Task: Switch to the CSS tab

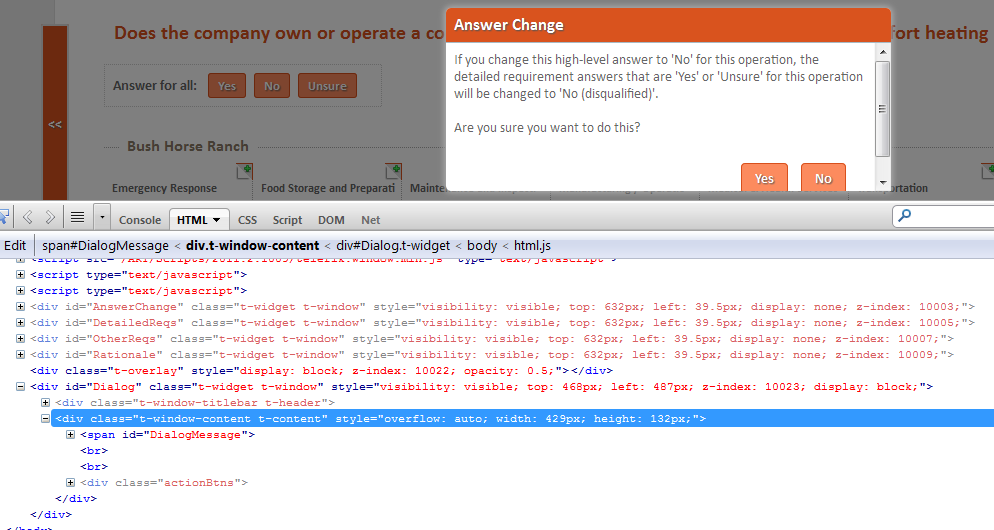Action: point(247,220)
